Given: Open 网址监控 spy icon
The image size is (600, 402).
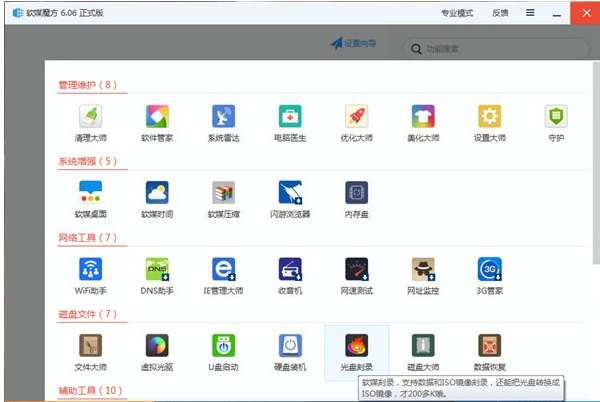Looking at the screenshot, I should (x=423, y=269).
